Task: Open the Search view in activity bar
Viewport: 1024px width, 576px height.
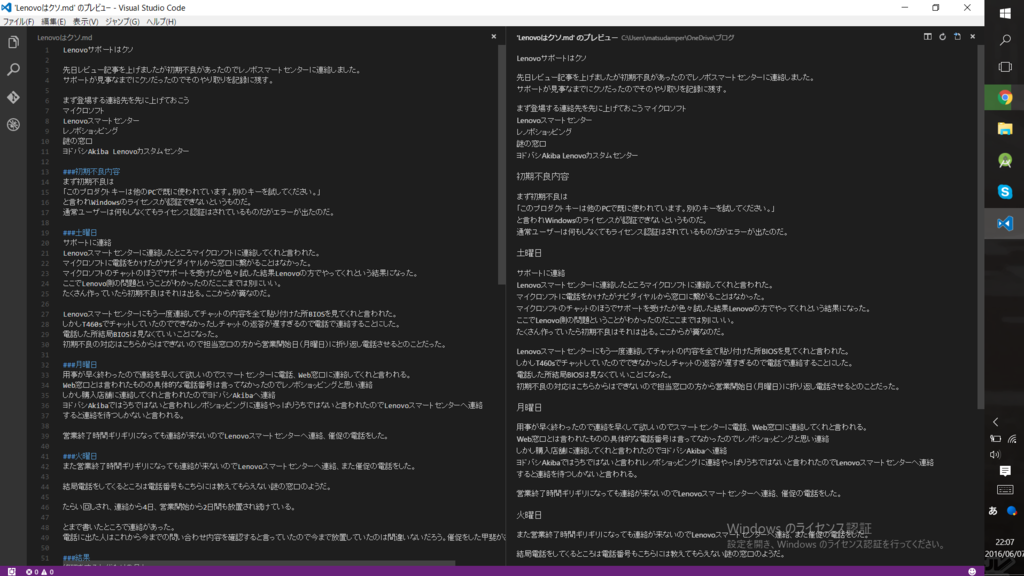Action: click(x=13, y=70)
